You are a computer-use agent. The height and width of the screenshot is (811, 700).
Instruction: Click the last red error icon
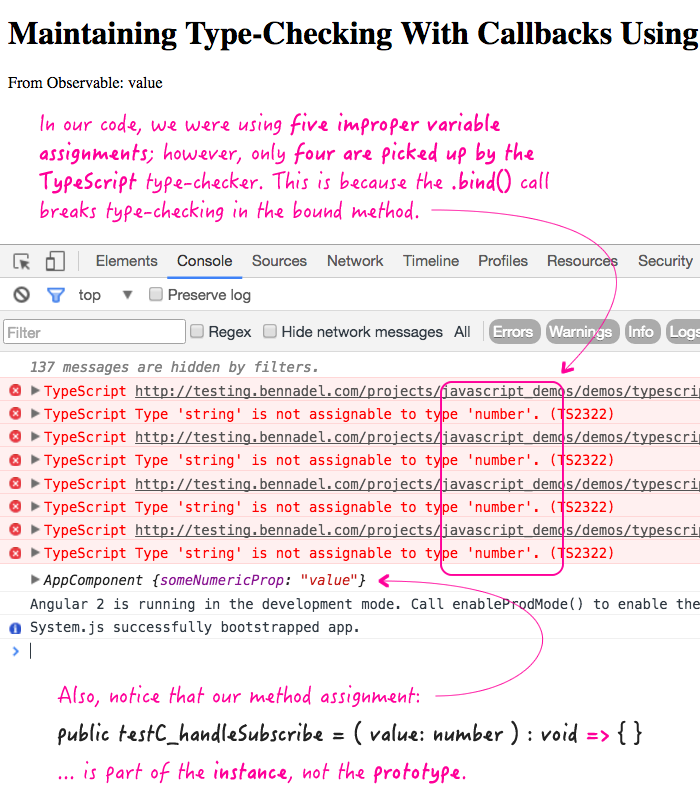click(x=15, y=553)
